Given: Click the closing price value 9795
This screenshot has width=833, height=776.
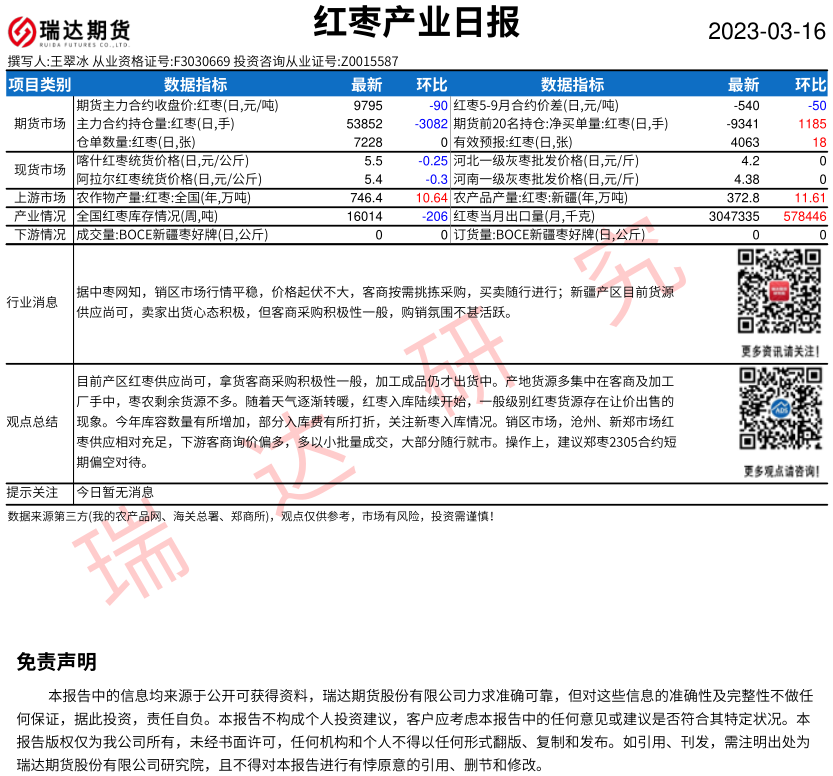Looking at the screenshot, I should pos(368,105).
